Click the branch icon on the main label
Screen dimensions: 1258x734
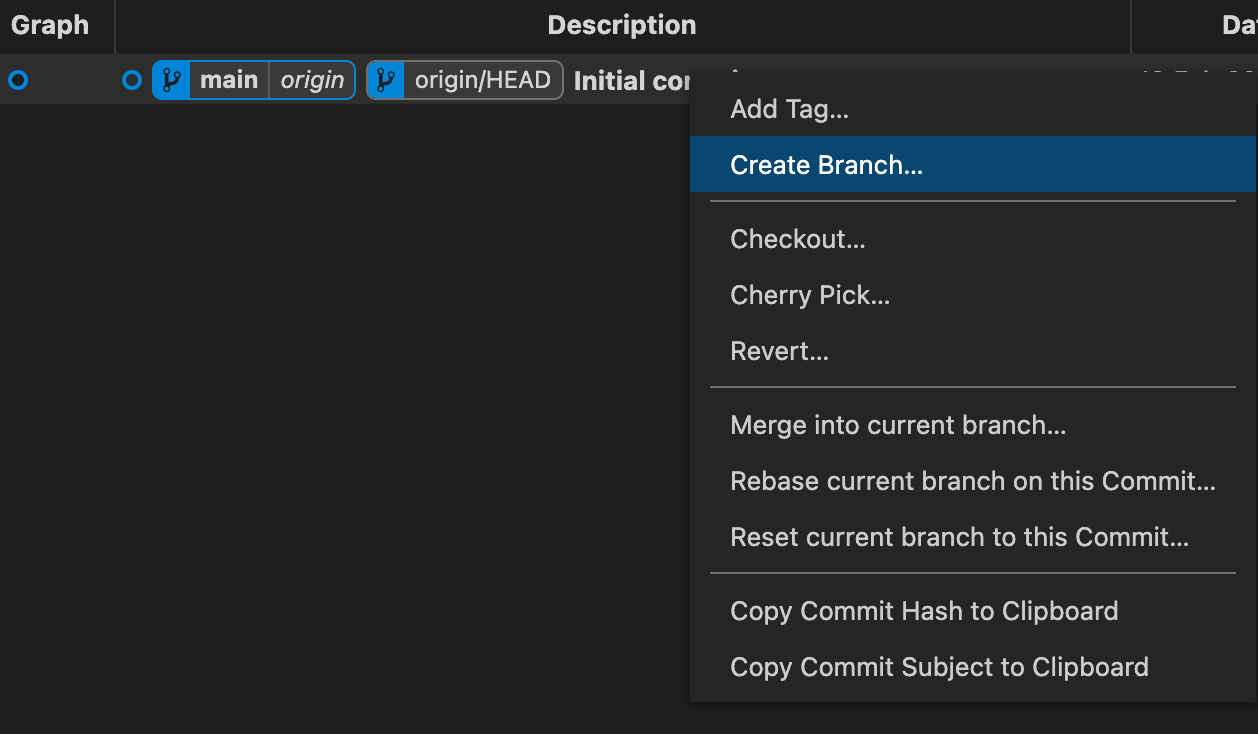coord(171,80)
